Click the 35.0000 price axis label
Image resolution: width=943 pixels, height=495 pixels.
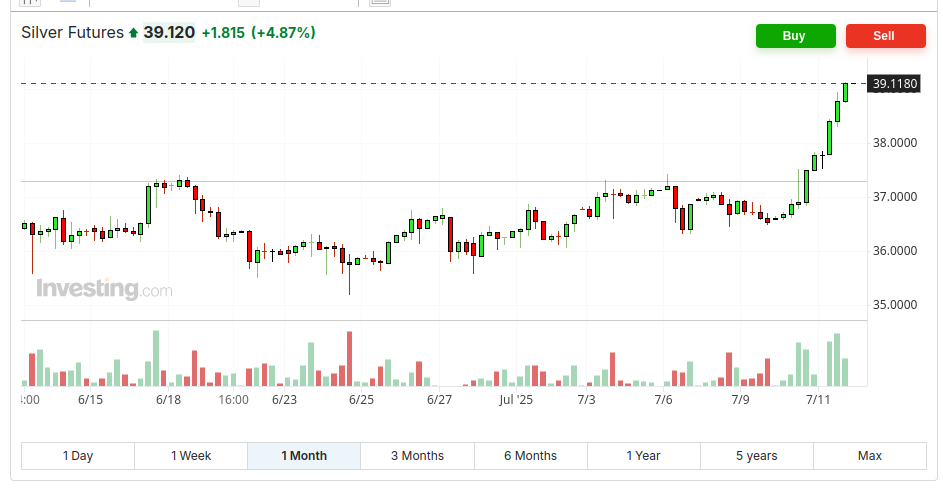895,305
